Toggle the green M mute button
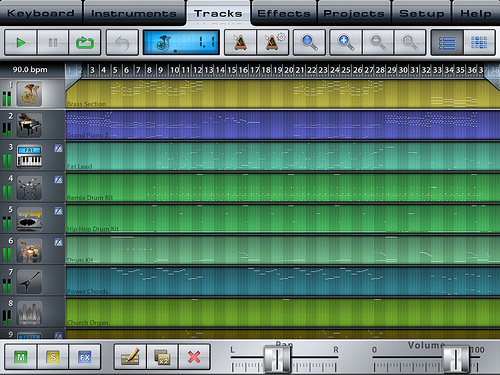 (x=21, y=357)
